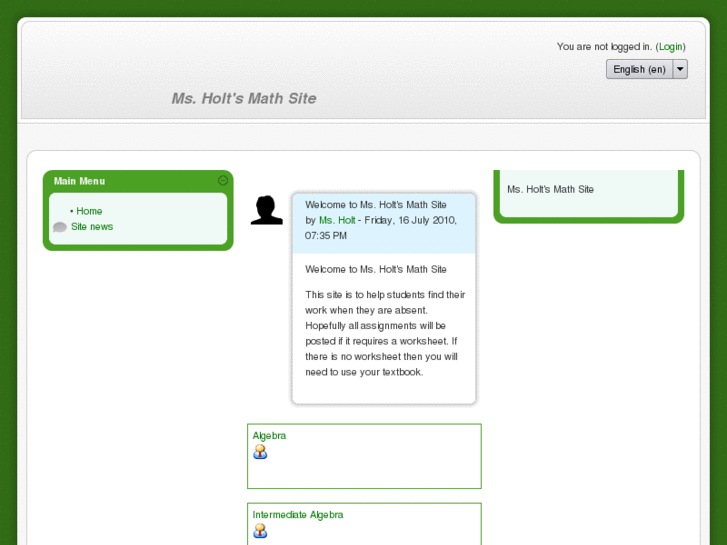This screenshot has width=727, height=545.
Task: Click the guest access icon under Algebra
Action: coord(260,452)
